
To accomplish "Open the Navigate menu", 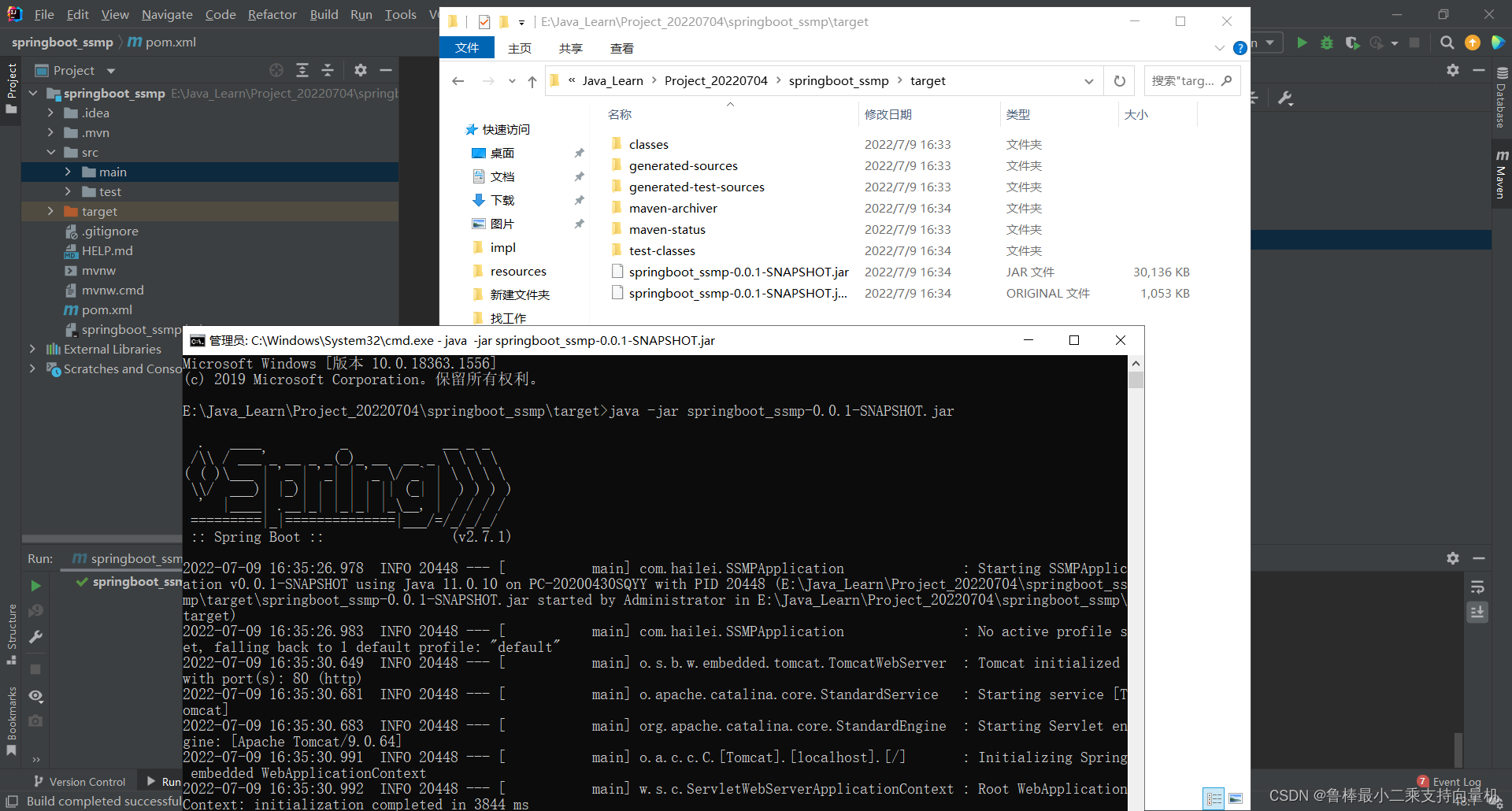I will [167, 14].
